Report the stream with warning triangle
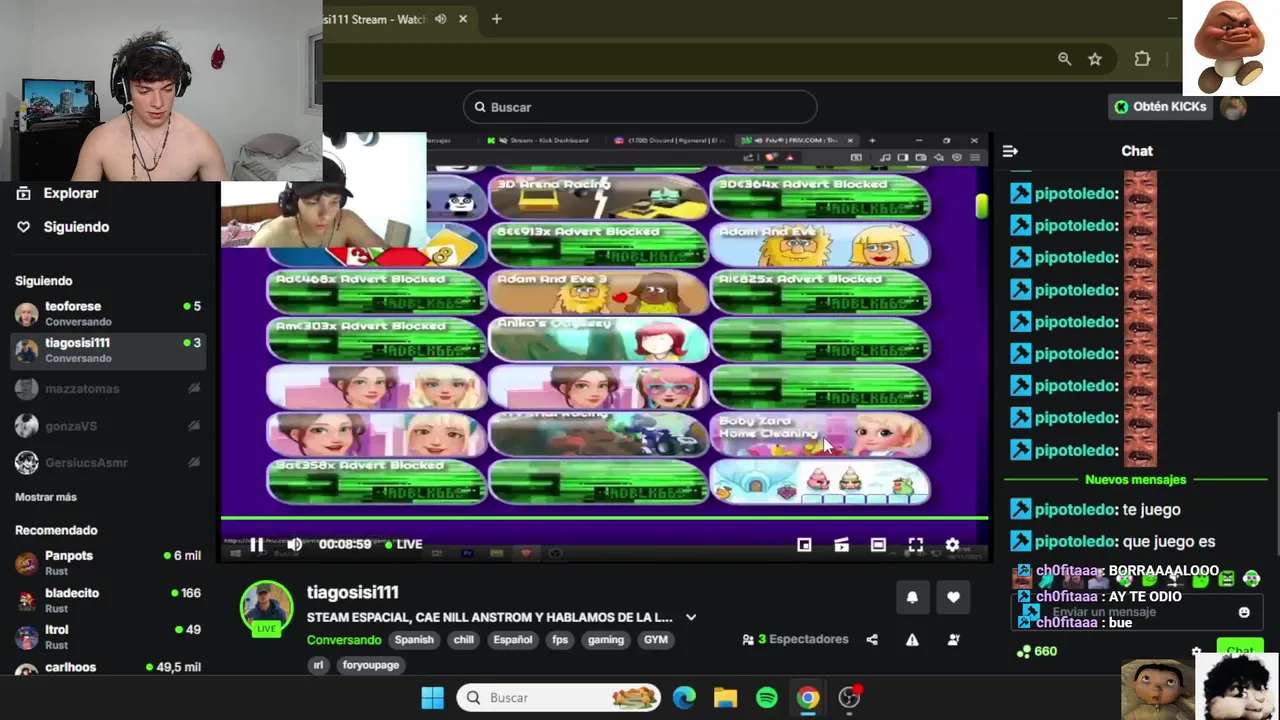This screenshot has width=1280, height=720. 912,640
